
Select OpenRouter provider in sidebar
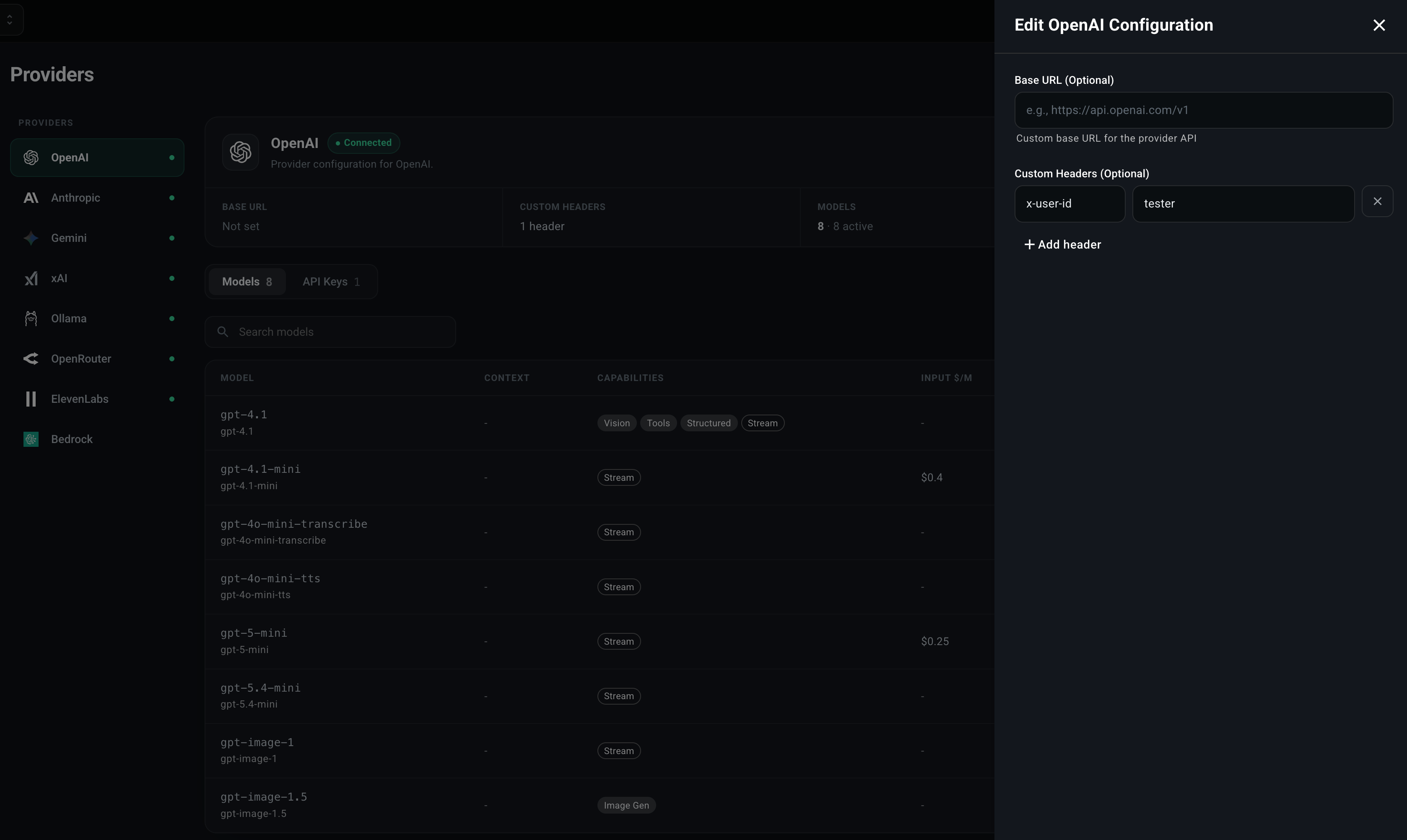[x=97, y=358]
